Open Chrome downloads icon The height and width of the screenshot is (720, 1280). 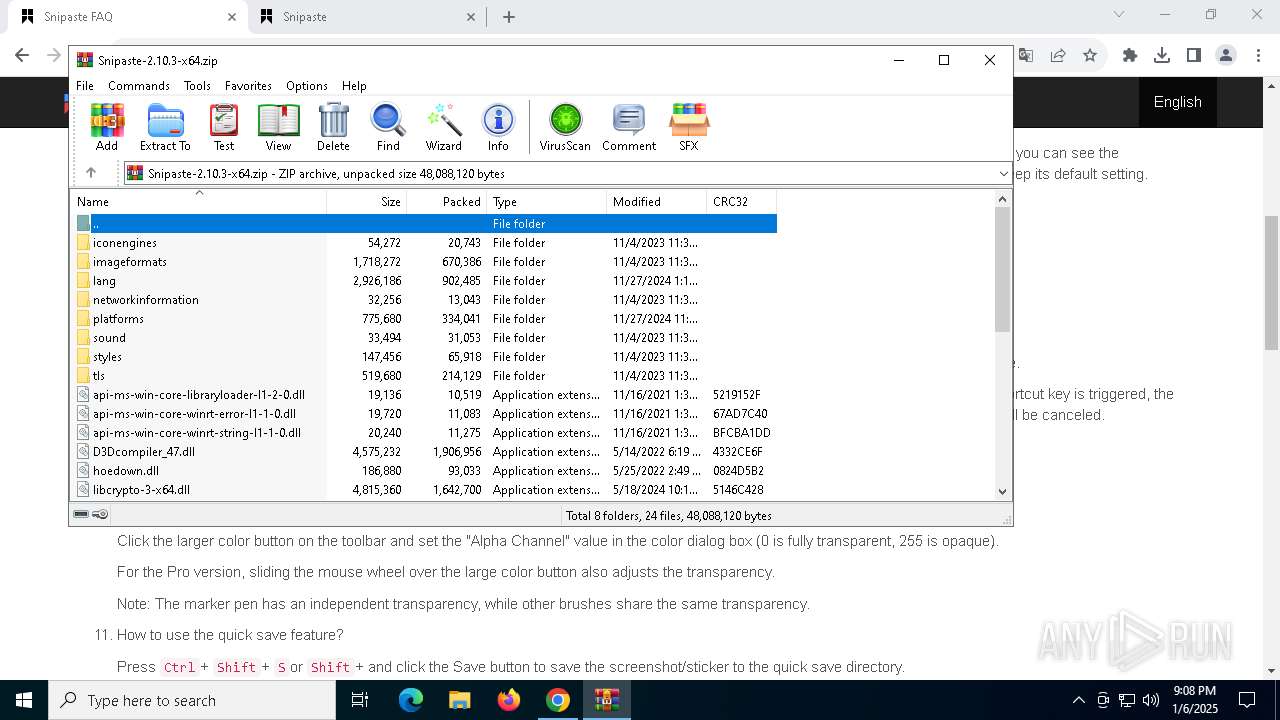(x=1162, y=56)
